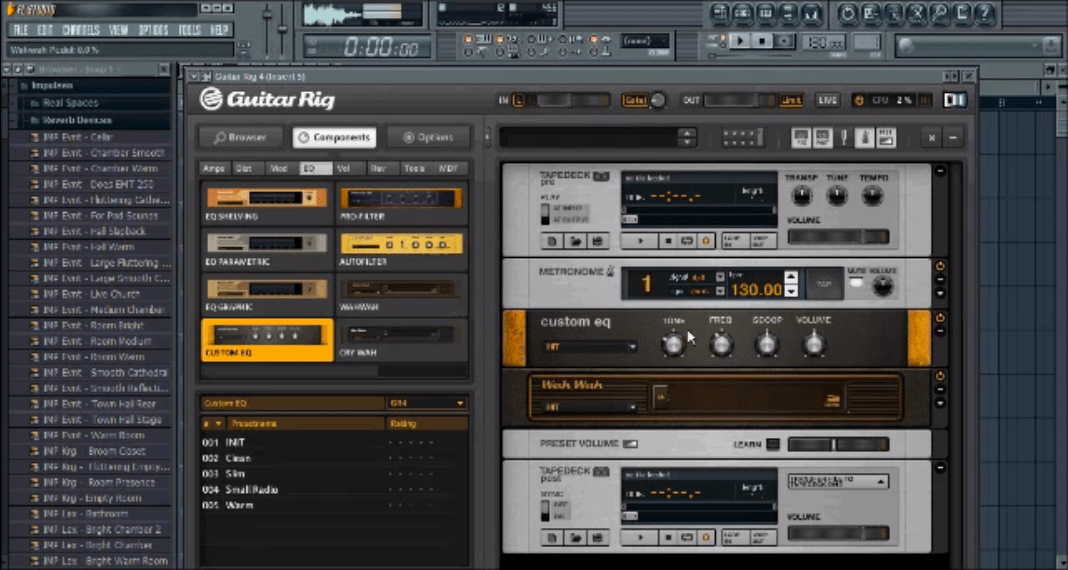Click FL Studio transport stop button
The image size is (1068, 570).
(x=761, y=41)
